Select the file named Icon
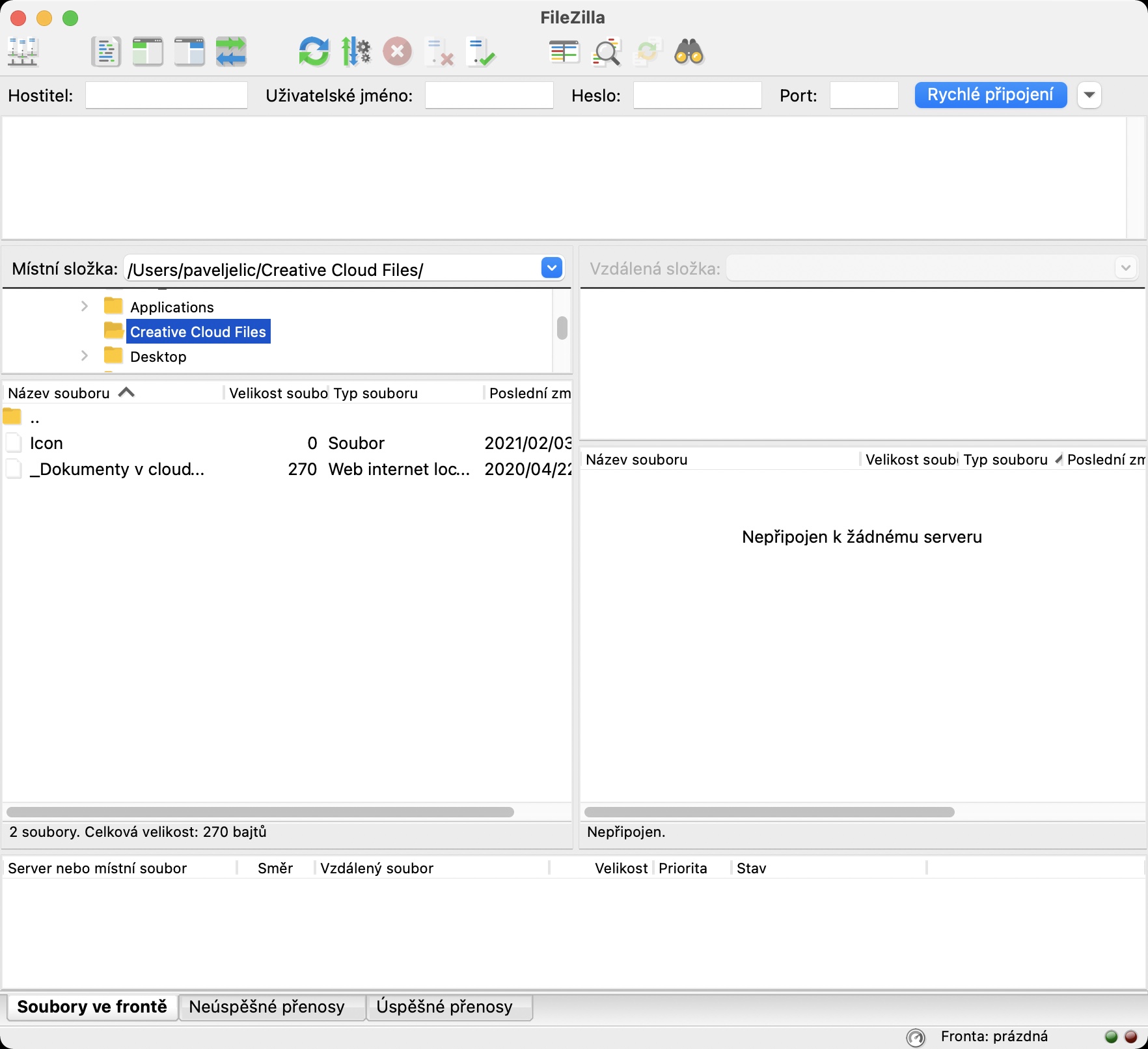 (x=286, y=443)
